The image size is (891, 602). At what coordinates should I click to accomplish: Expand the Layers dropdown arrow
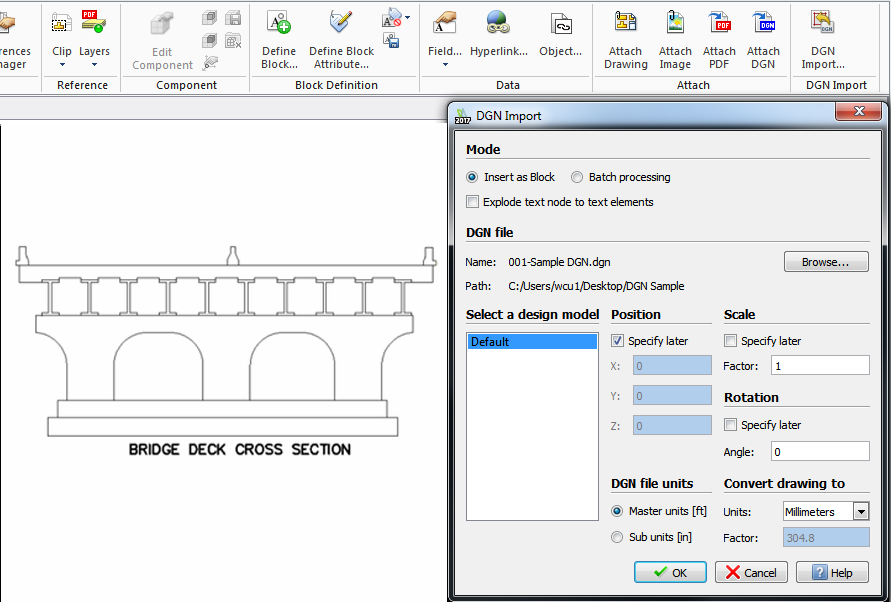click(94, 62)
